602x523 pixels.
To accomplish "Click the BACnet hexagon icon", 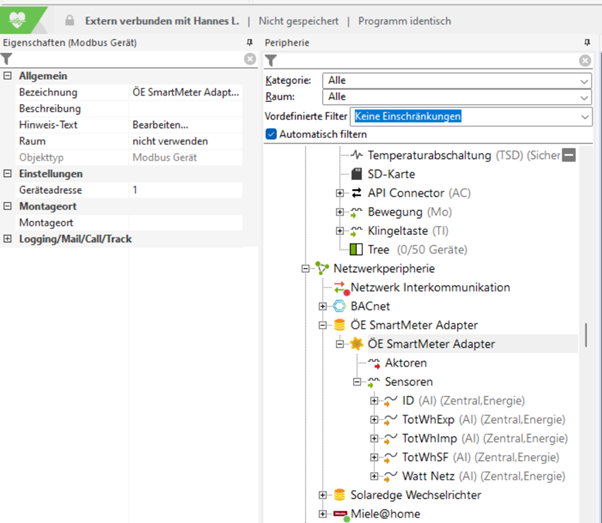I will [x=339, y=306].
